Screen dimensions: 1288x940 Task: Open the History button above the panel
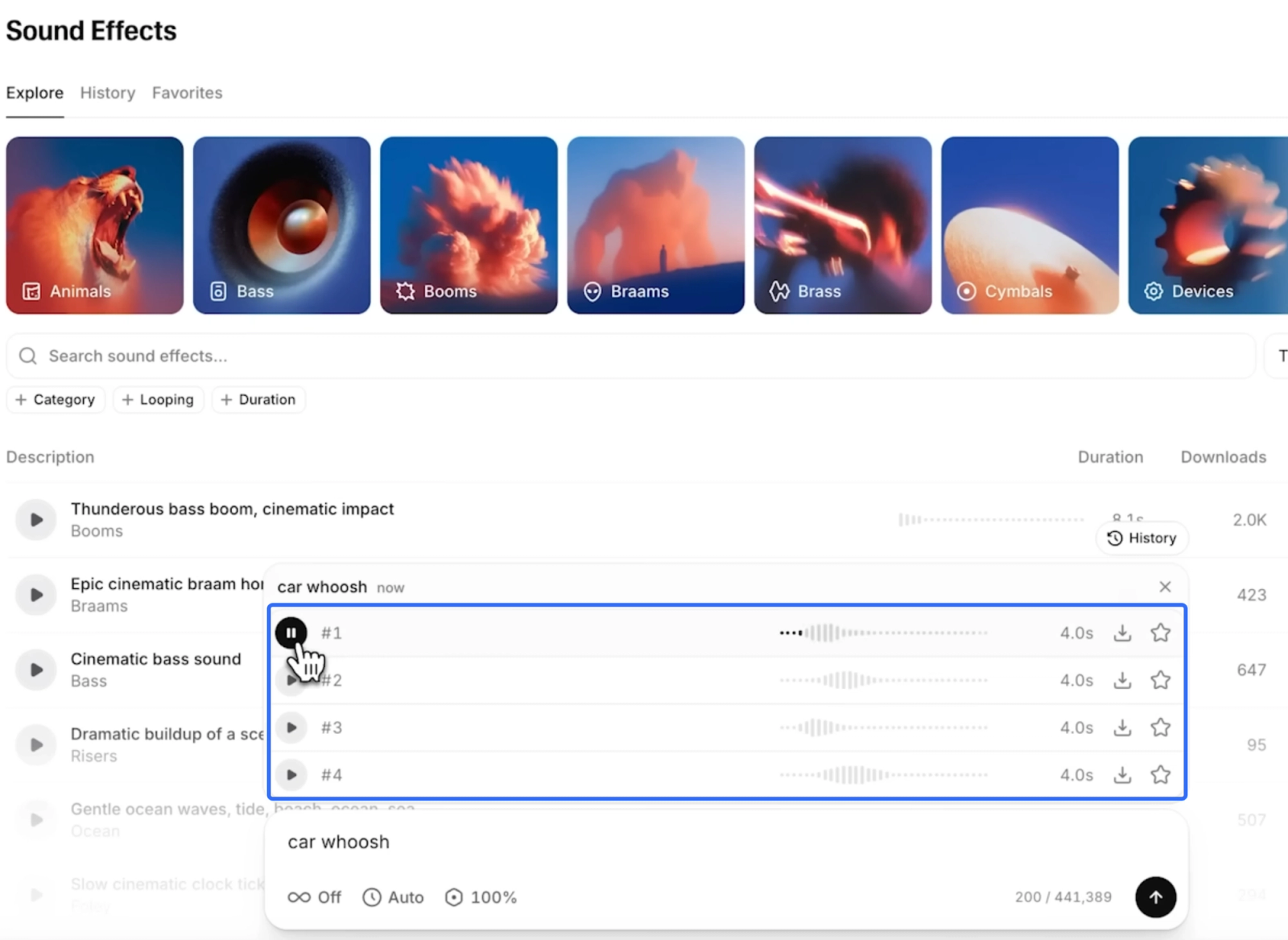point(1142,538)
